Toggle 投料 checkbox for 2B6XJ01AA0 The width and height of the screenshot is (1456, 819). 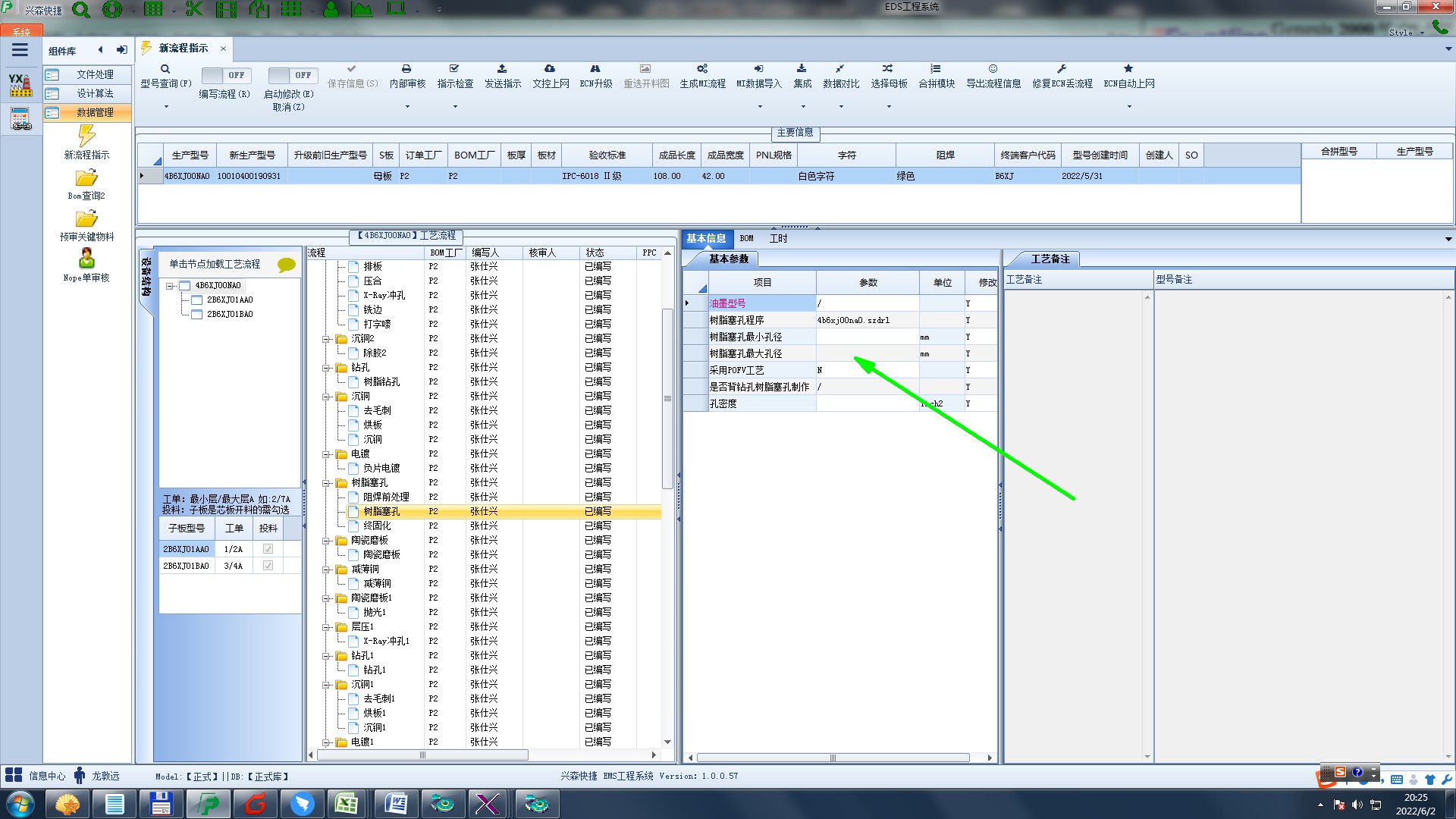pyautogui.click(x=268, y=549)
